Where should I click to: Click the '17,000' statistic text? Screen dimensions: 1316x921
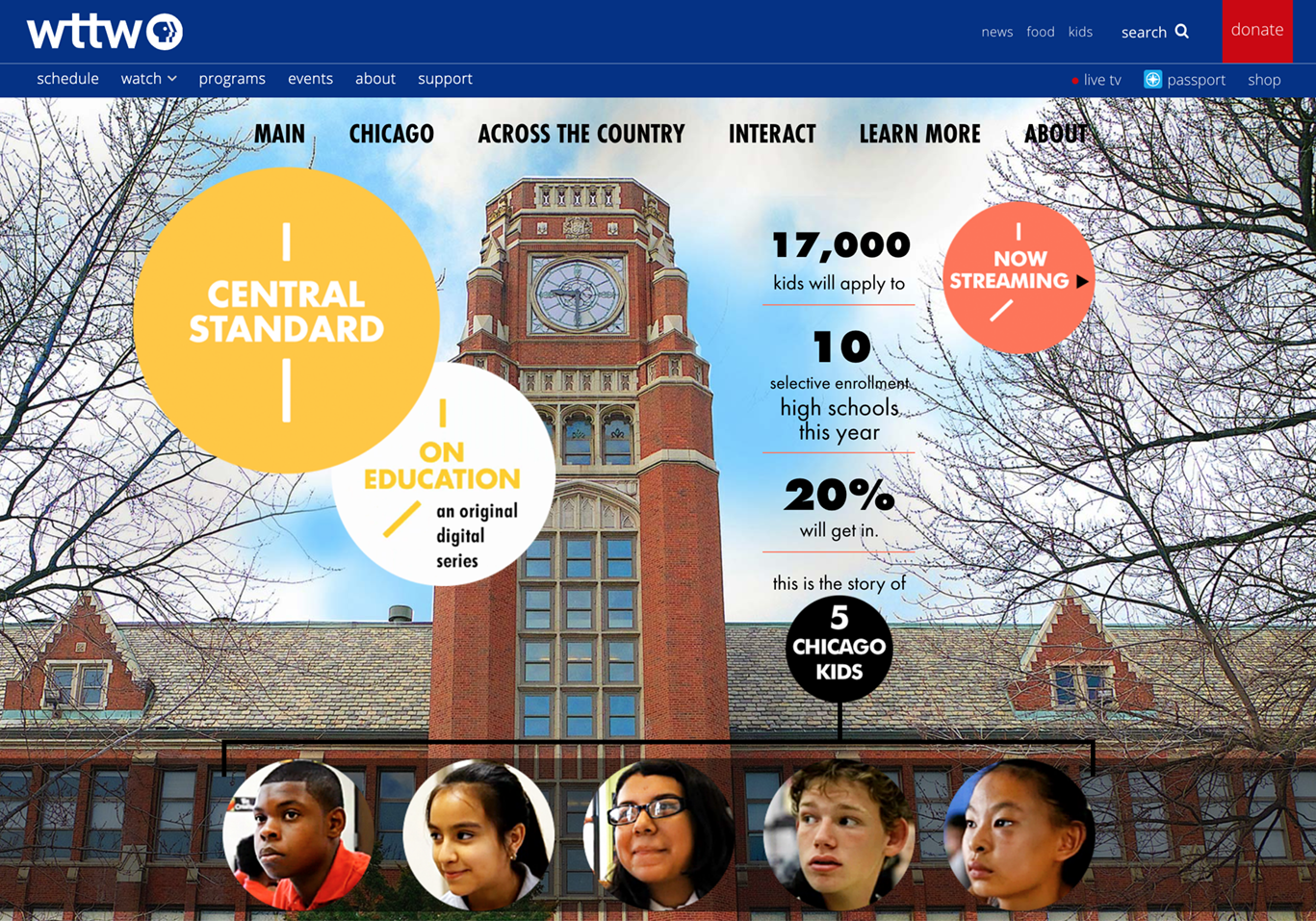pos(841,245)
